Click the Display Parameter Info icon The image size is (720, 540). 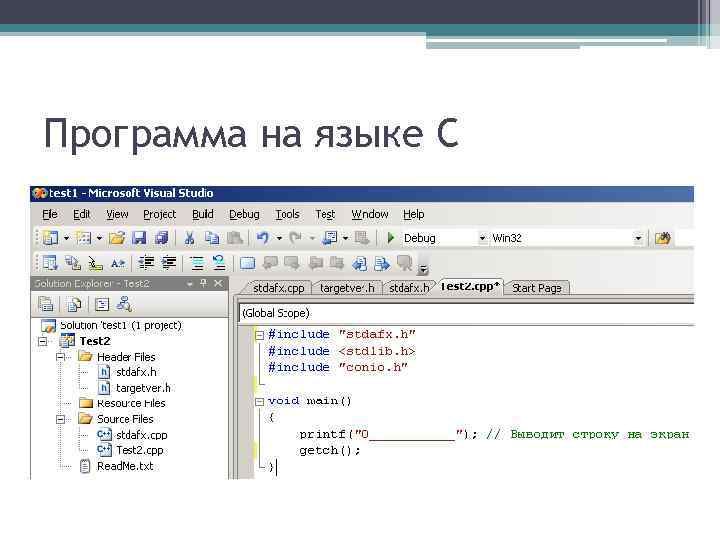[x=73, y=263]
